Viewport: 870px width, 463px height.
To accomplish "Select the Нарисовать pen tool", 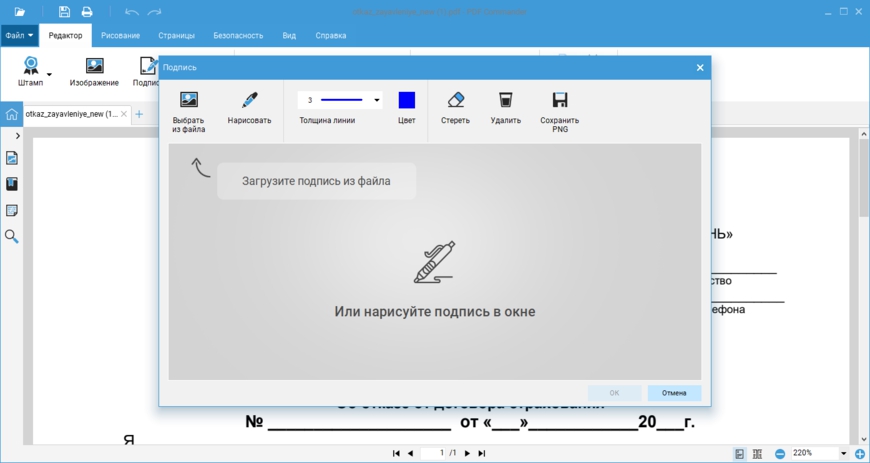I will [250, 109].
